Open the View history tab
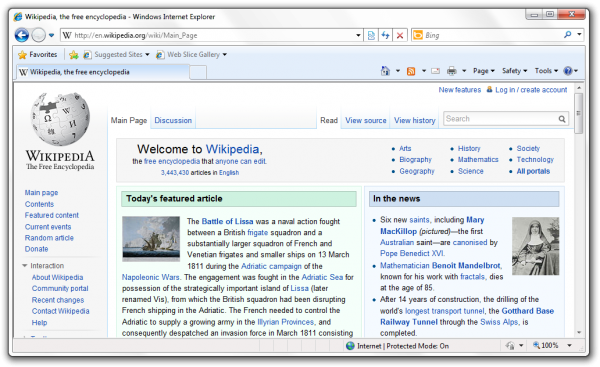This screenshot has height=367, width=600. point(415,121)
